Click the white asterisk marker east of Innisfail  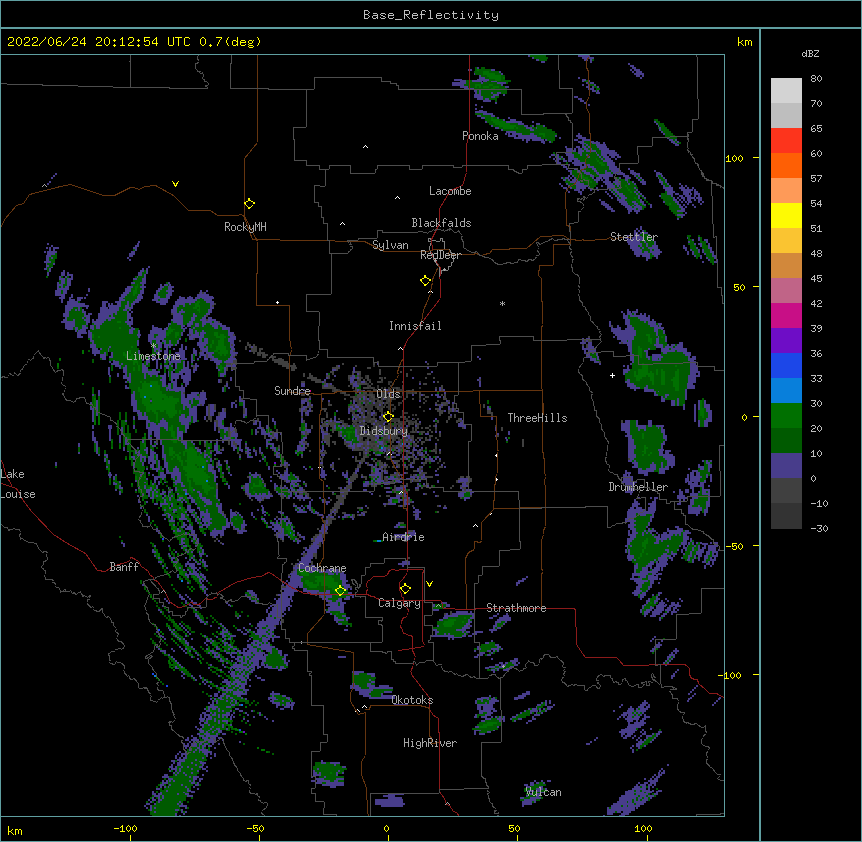pyautogui.click(x=502, y=303)
